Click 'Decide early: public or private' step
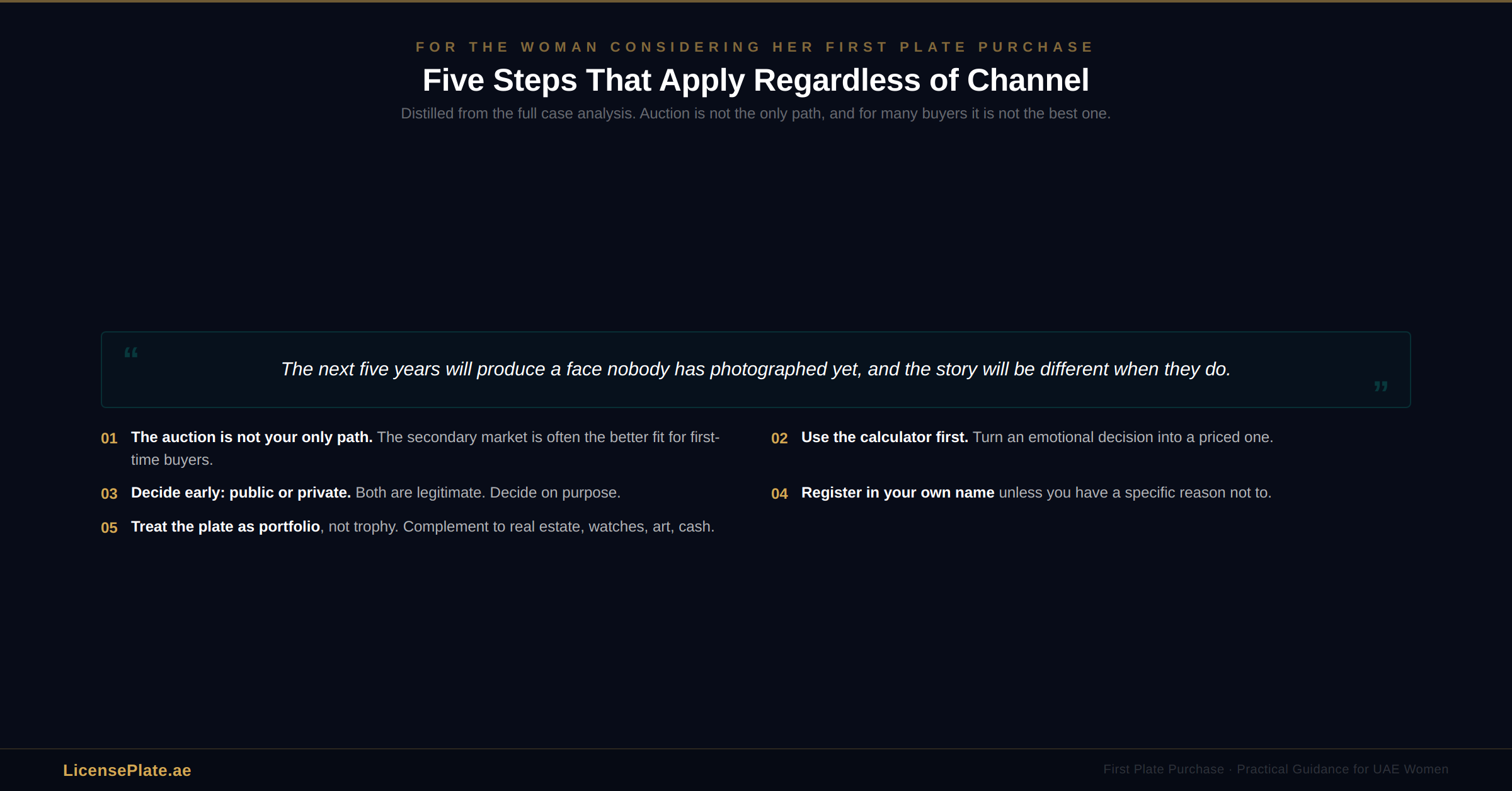This screenshot has width=1512, height=791. [x=241, y=492]
